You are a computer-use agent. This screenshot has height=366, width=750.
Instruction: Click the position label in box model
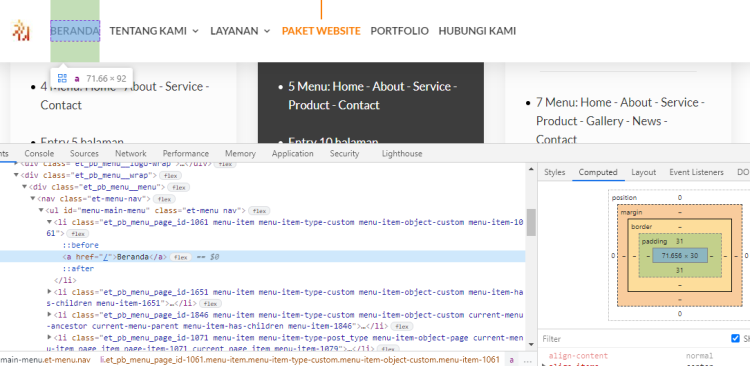click(624, 198)
